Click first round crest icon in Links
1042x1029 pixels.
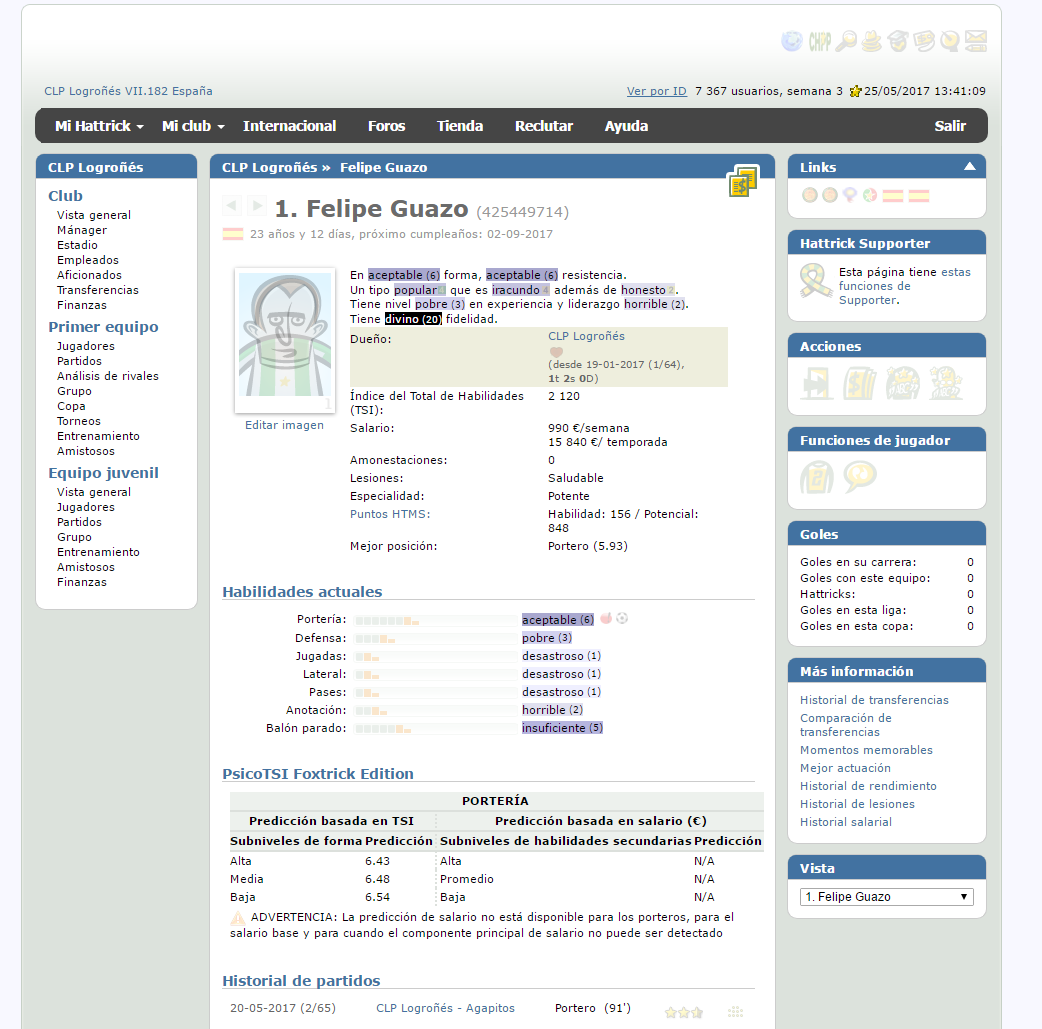(809, 195)
